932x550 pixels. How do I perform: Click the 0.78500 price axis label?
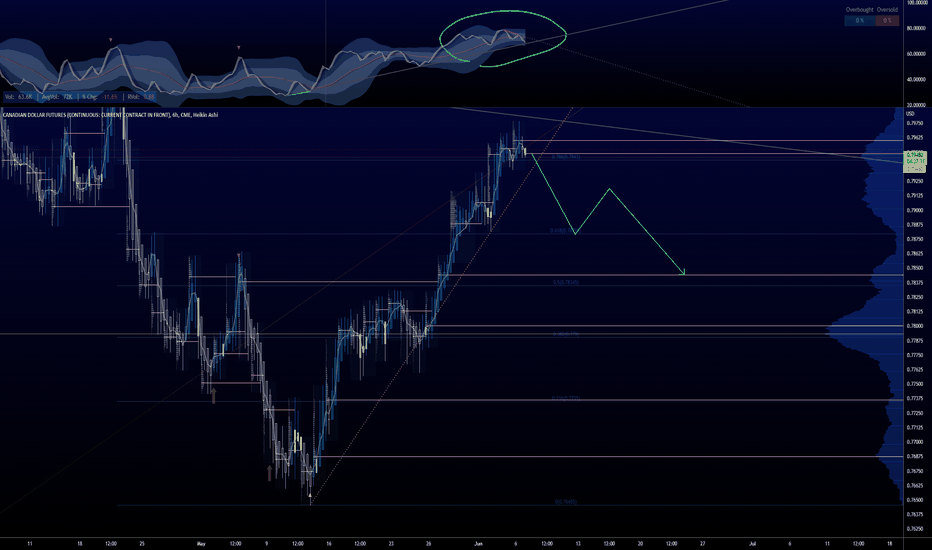(915, 268)
